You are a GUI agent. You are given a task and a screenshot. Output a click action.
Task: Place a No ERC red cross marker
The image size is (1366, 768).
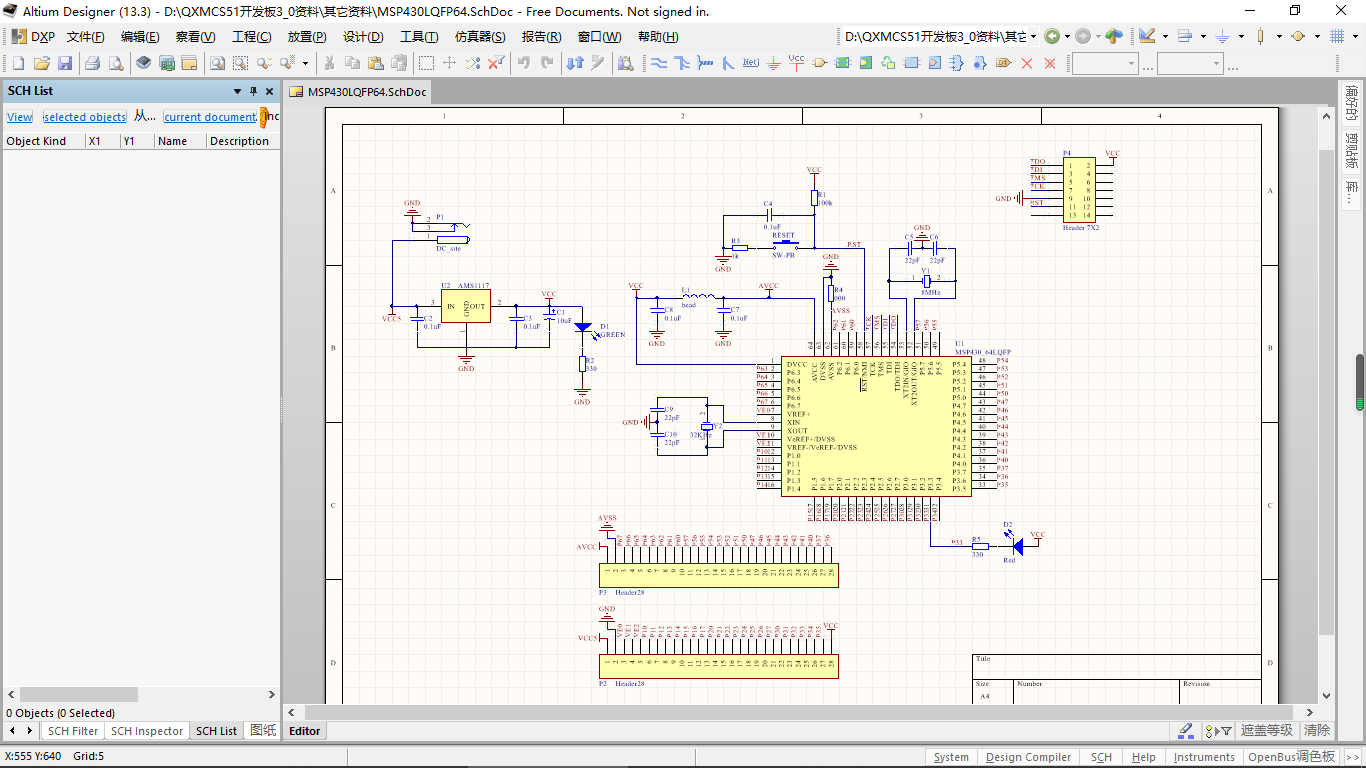(1026, 63)
